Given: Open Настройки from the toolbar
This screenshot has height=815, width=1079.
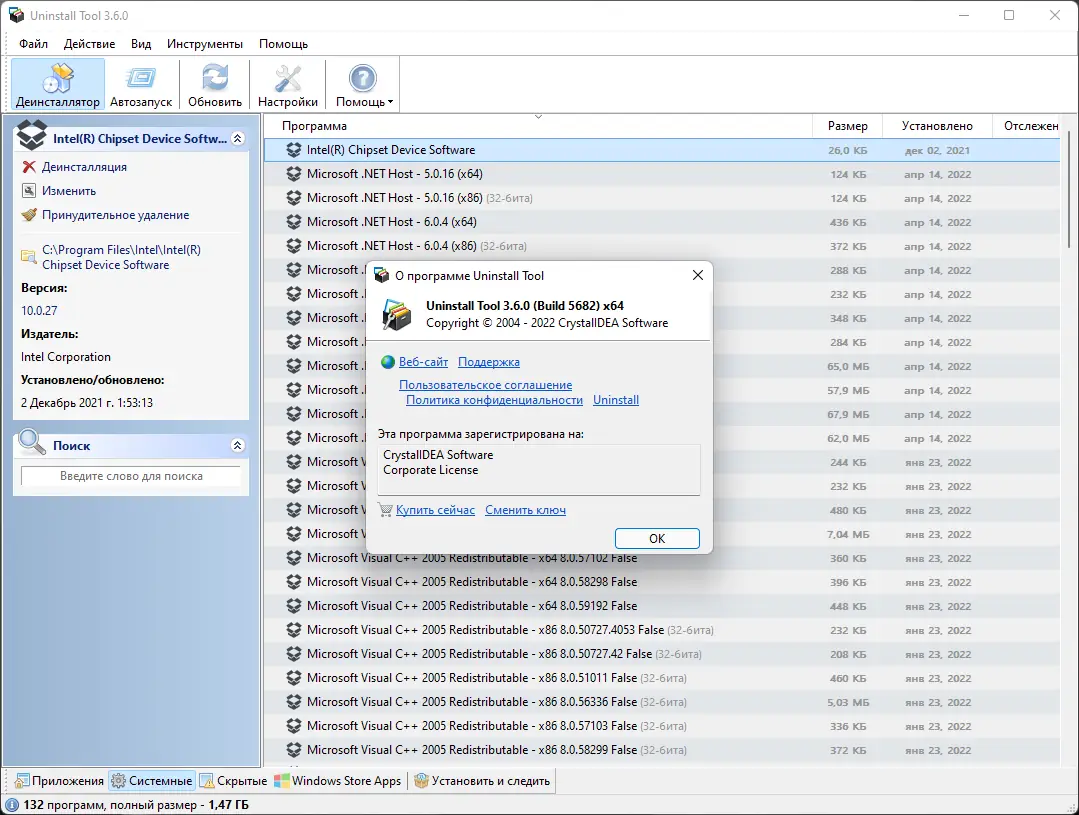Looking at the screenshot, I should (x=288, y=85).
